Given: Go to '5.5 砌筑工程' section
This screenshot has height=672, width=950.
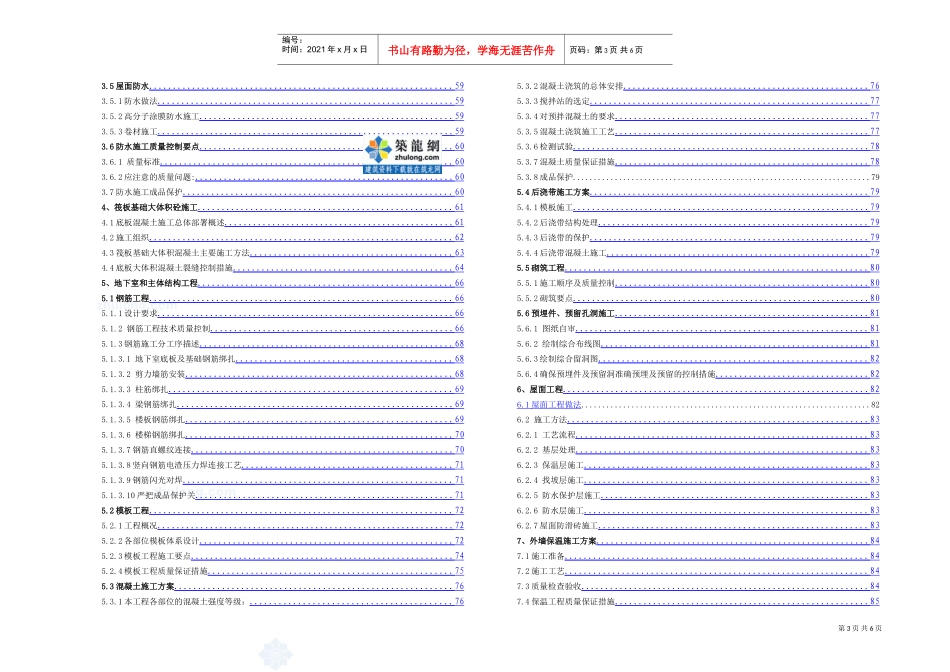Looking at the screenshot, I should click(x=698, y=268).
